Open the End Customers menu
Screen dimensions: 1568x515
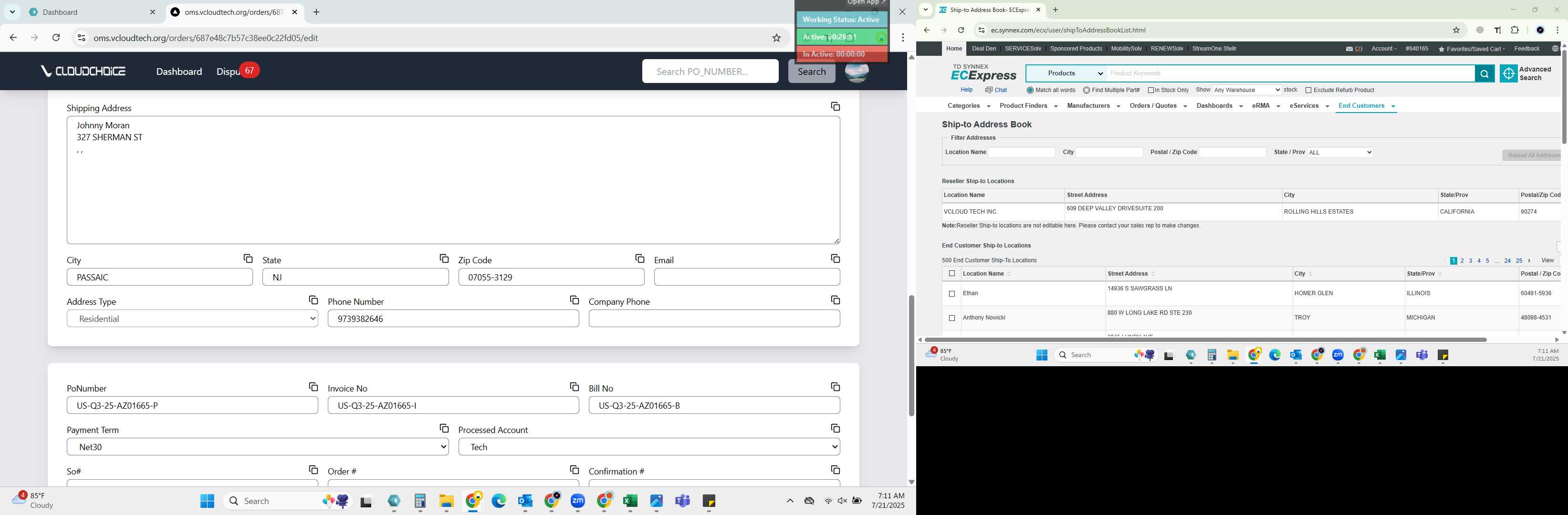coord(1367,106)
